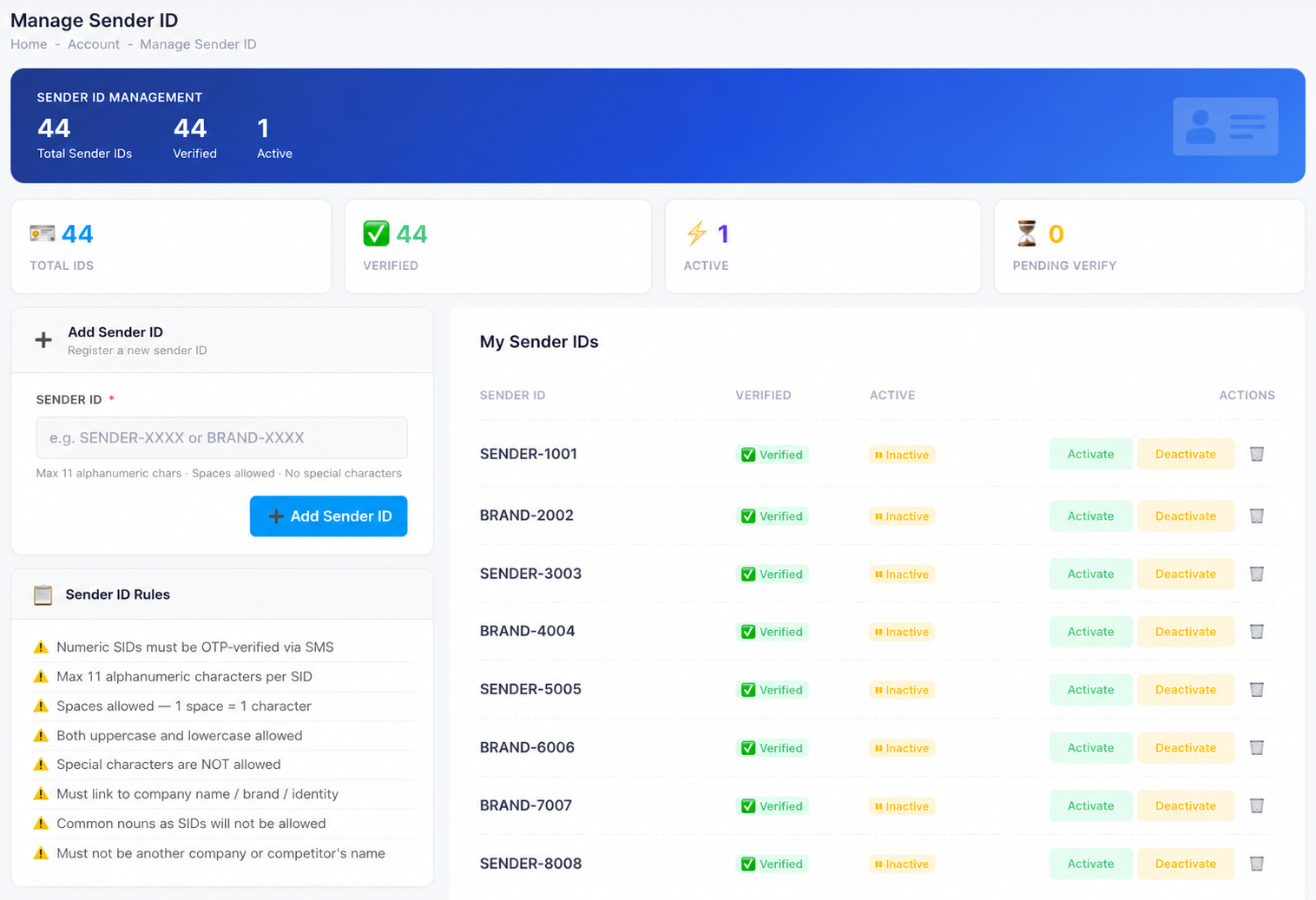The image size is (1316, 900).
Task: Click the Total IDs card icon
Action: tap(42, 233)
